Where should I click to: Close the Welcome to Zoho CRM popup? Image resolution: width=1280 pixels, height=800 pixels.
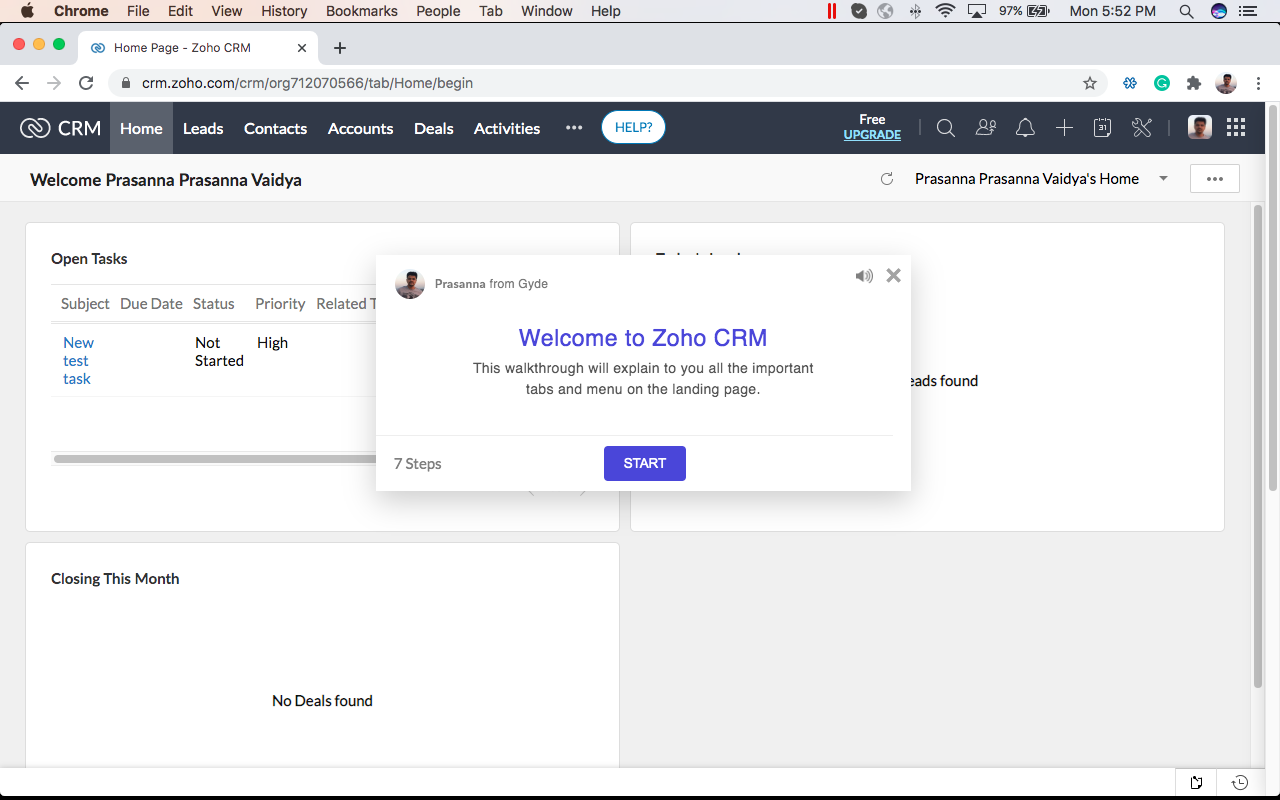[894, 275]
